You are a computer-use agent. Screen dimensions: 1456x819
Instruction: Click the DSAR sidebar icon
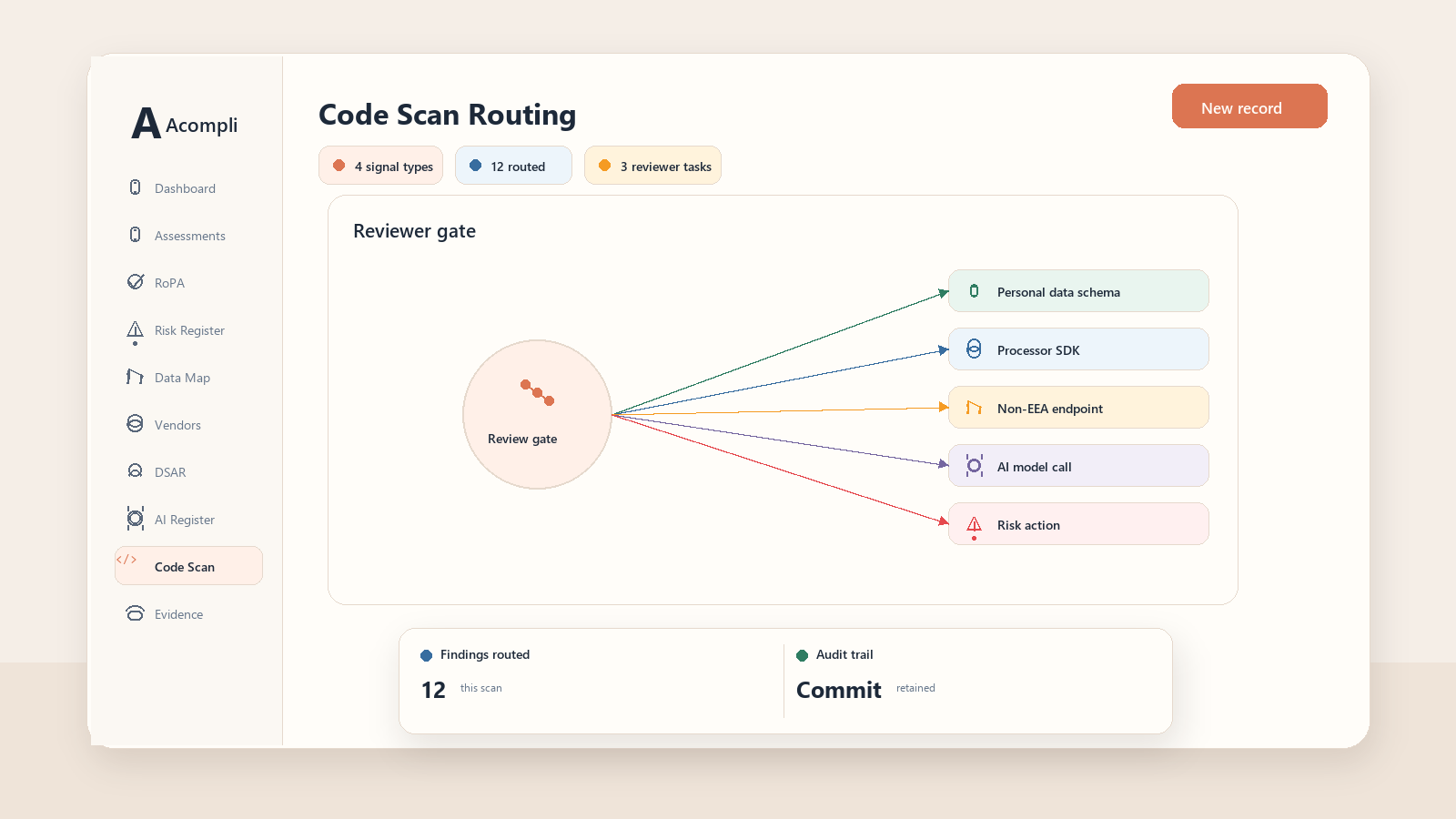[135, 470]
